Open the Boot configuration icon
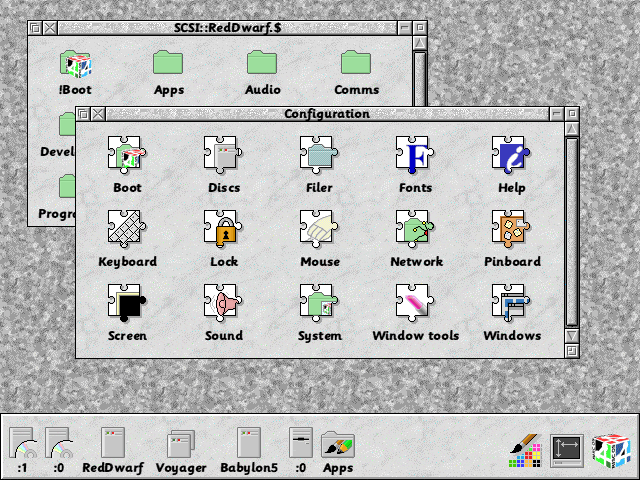Screen dimensions: 640x480 [127, 155]
